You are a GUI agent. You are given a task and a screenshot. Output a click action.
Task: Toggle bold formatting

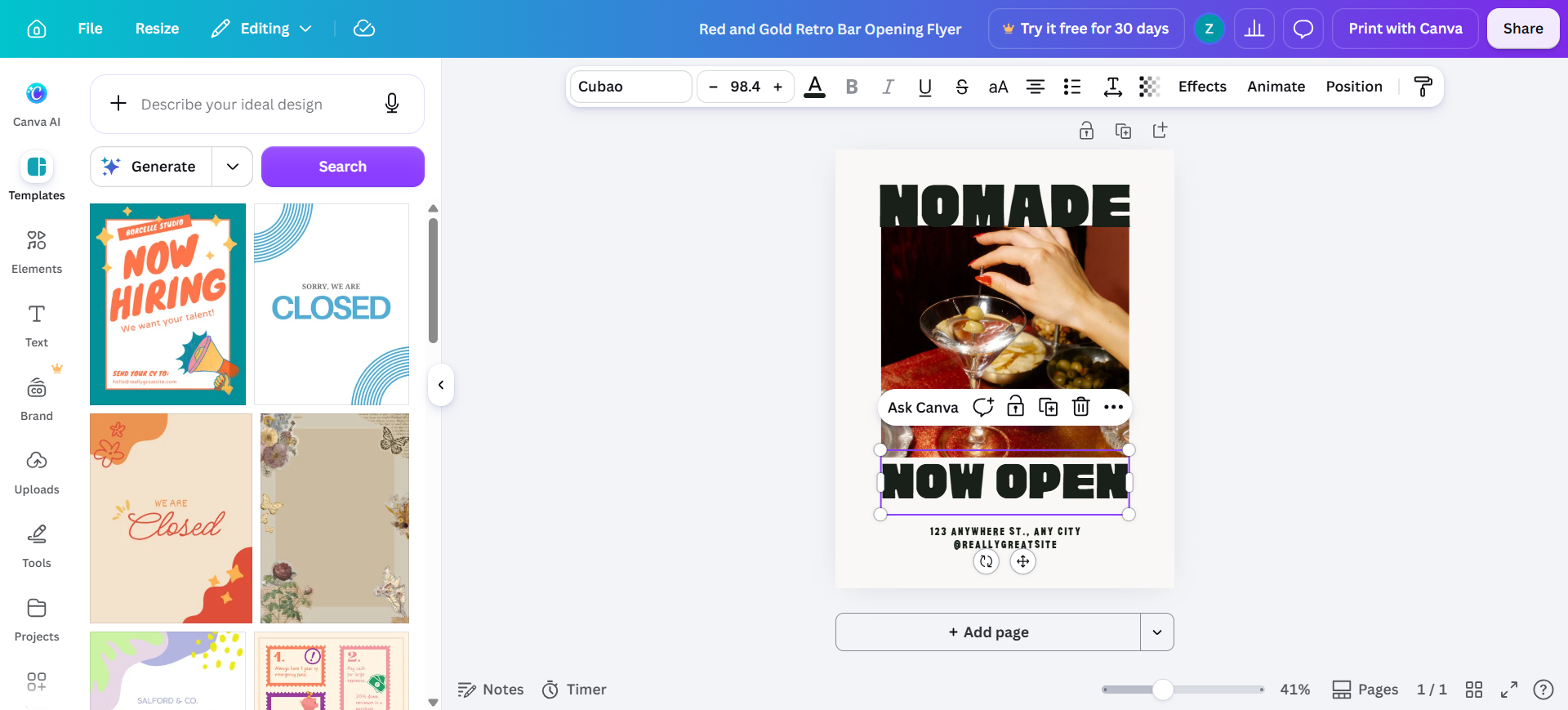(852, 87)
